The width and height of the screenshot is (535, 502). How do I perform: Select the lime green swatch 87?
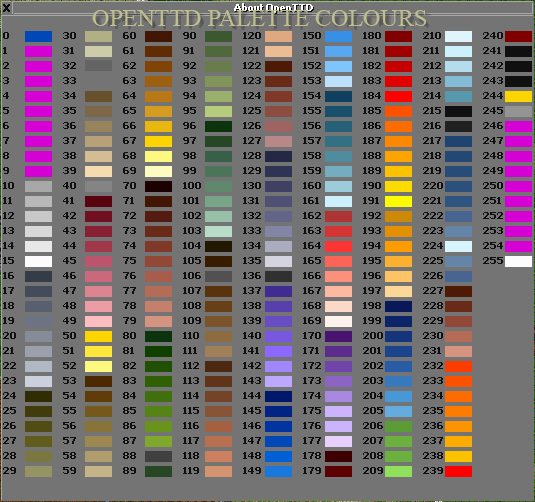click(159, 442)
